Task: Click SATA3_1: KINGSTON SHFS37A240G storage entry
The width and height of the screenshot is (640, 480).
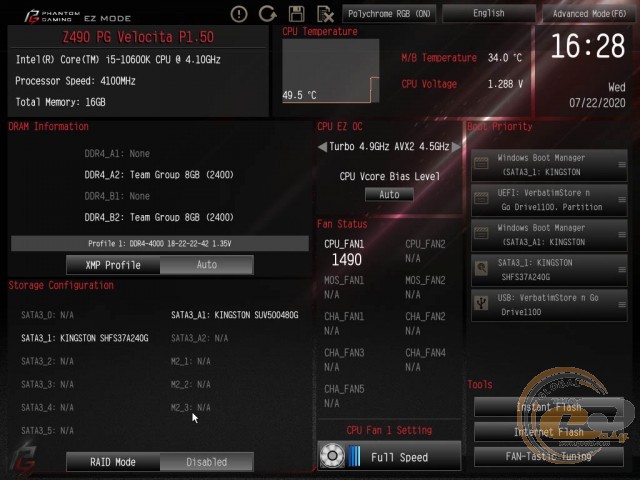Action: coord(85,338)
